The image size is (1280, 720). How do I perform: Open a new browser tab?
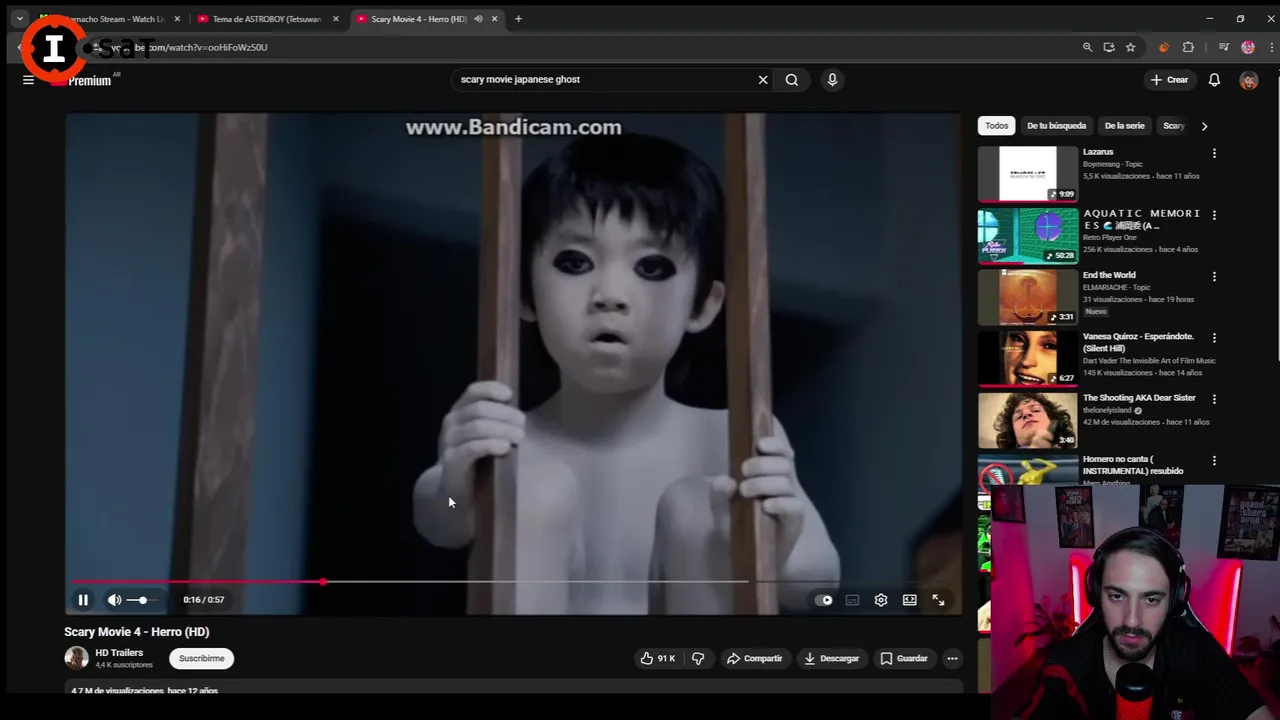click(x=518, y=19)
